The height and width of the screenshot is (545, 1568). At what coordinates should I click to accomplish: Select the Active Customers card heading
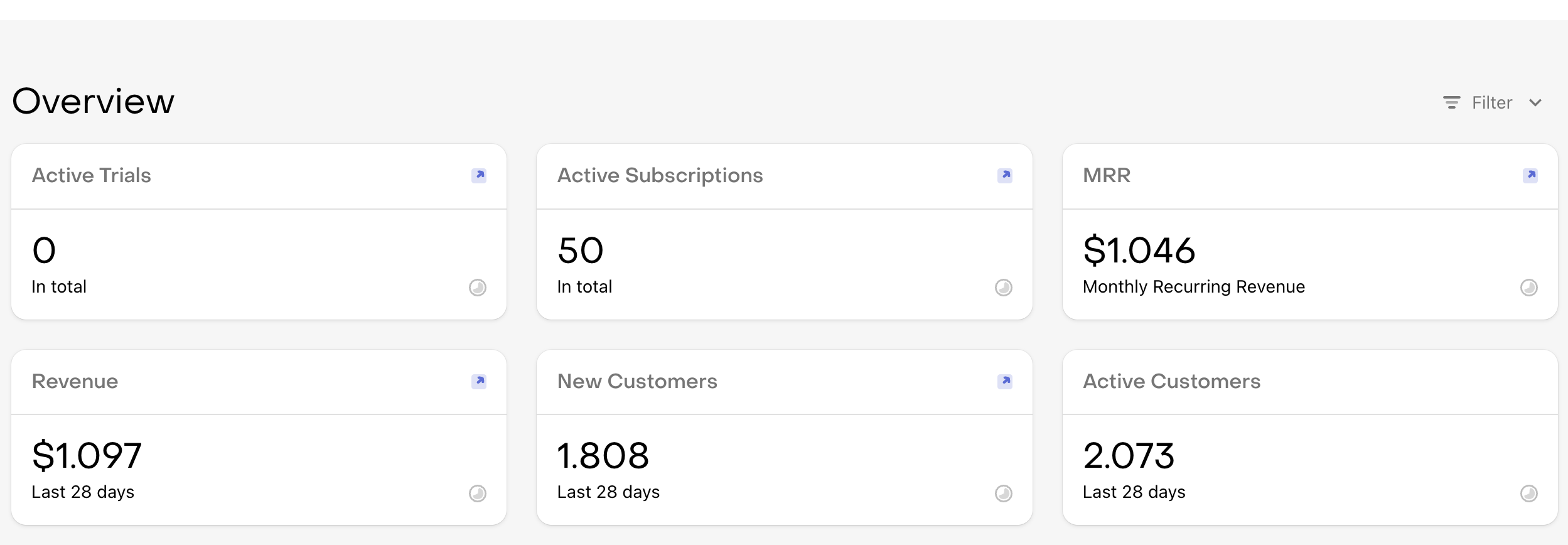pos(1172,381)
